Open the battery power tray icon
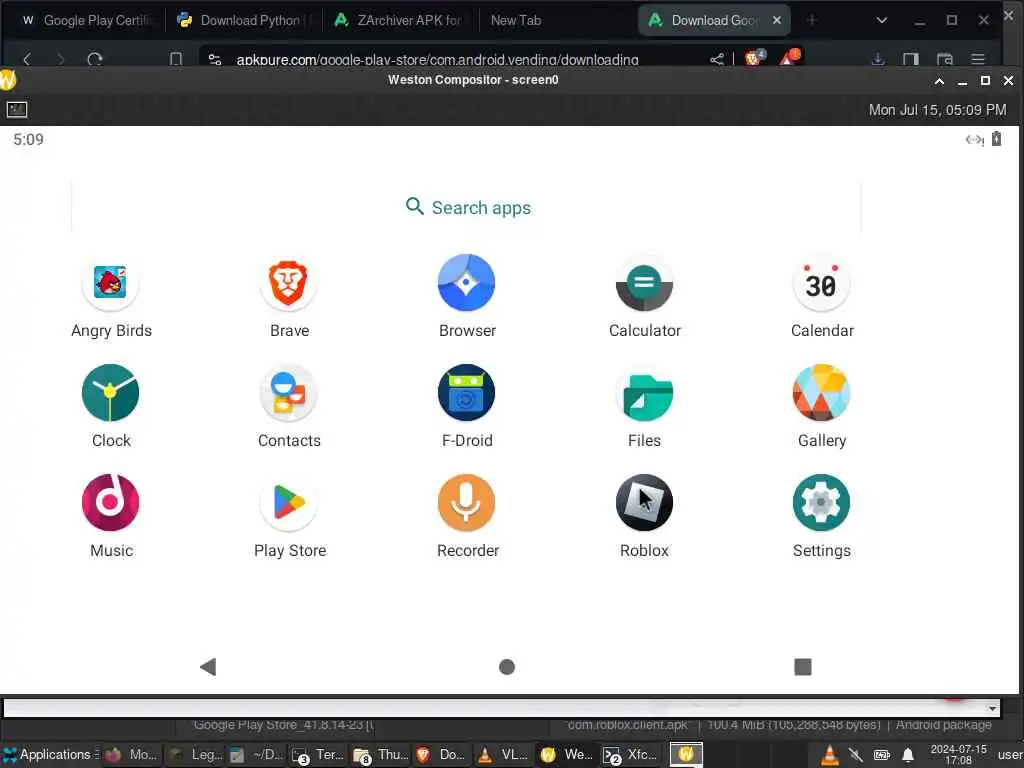Image resolution: width=1024 pixels, height=768 pixels. (x=882, y=756)
